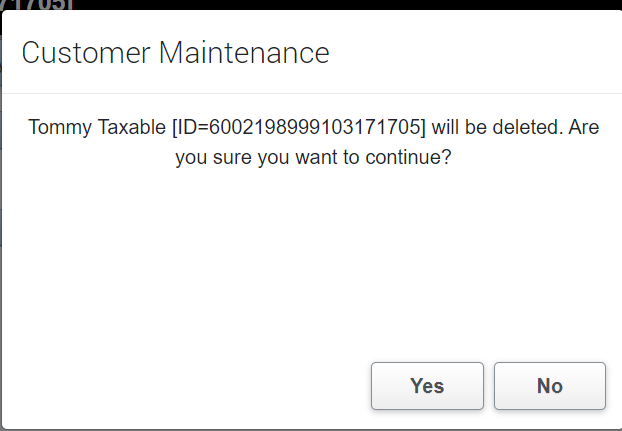Click the Customer Maintenance dialog title

[175, 52]
